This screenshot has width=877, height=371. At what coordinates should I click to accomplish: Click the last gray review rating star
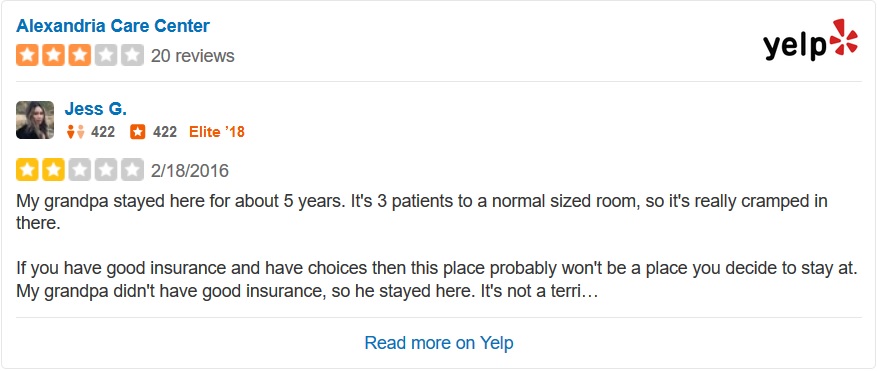click(x=132, y=170)
